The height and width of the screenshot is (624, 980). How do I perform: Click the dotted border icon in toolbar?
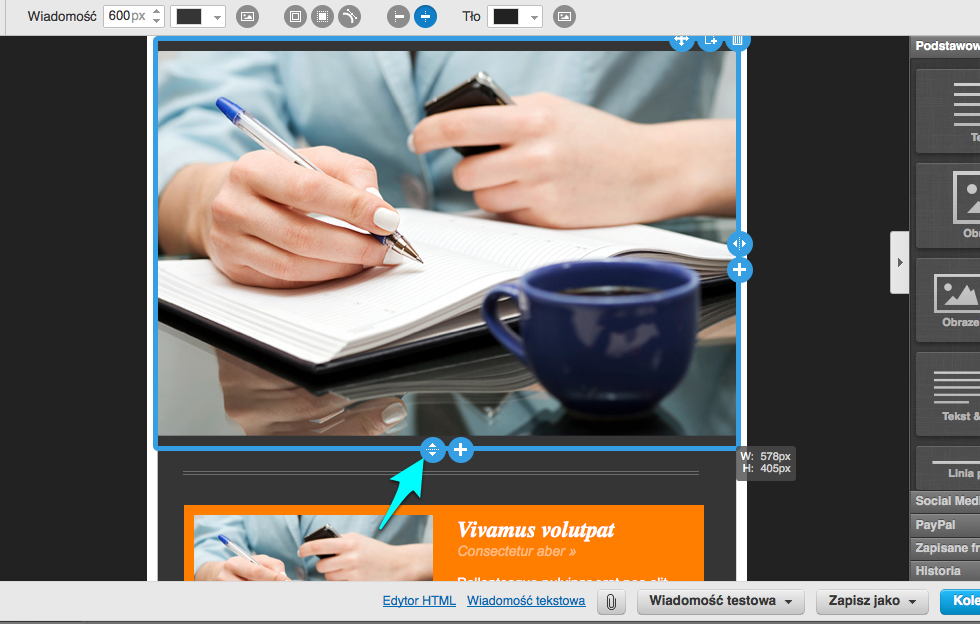pyautogui.click(x=322, y=17)
